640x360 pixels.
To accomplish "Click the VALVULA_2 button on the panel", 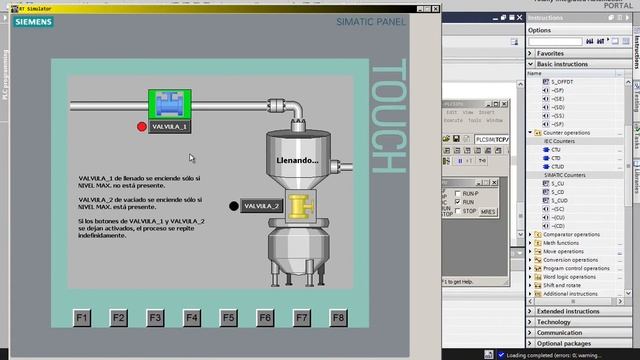I will pyautogui.click(x=261, y=206).
